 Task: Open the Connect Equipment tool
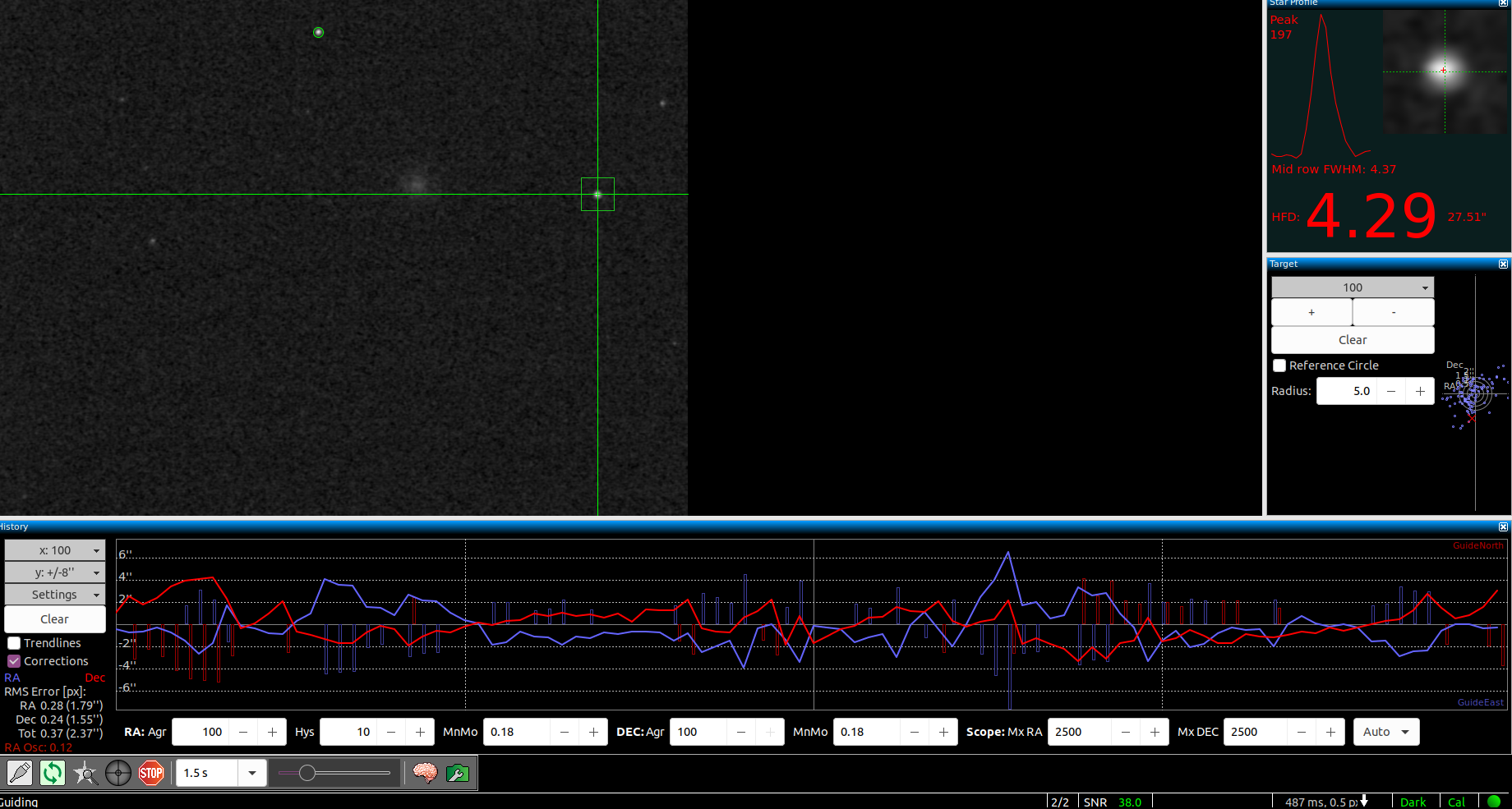tap(20, 773)
